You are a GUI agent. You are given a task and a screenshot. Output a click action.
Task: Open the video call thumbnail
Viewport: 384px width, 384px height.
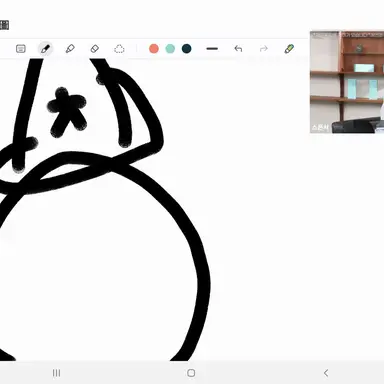click(x=347, y=82)
